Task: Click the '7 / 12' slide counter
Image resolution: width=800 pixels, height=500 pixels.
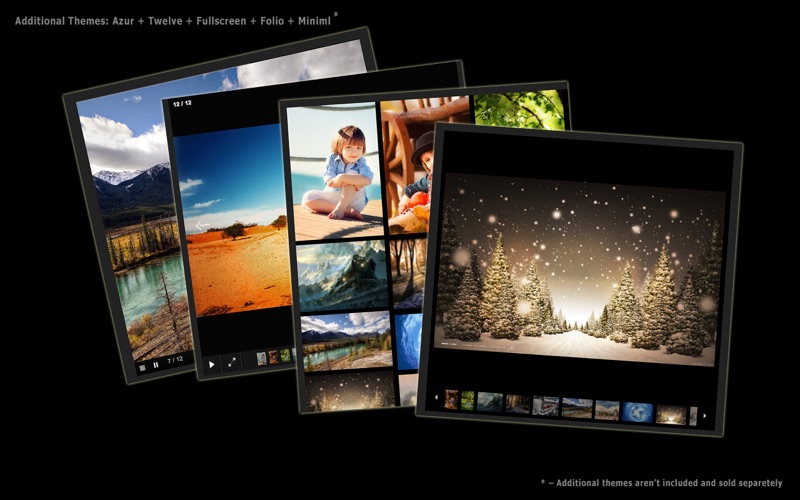Action: point(175,360)
